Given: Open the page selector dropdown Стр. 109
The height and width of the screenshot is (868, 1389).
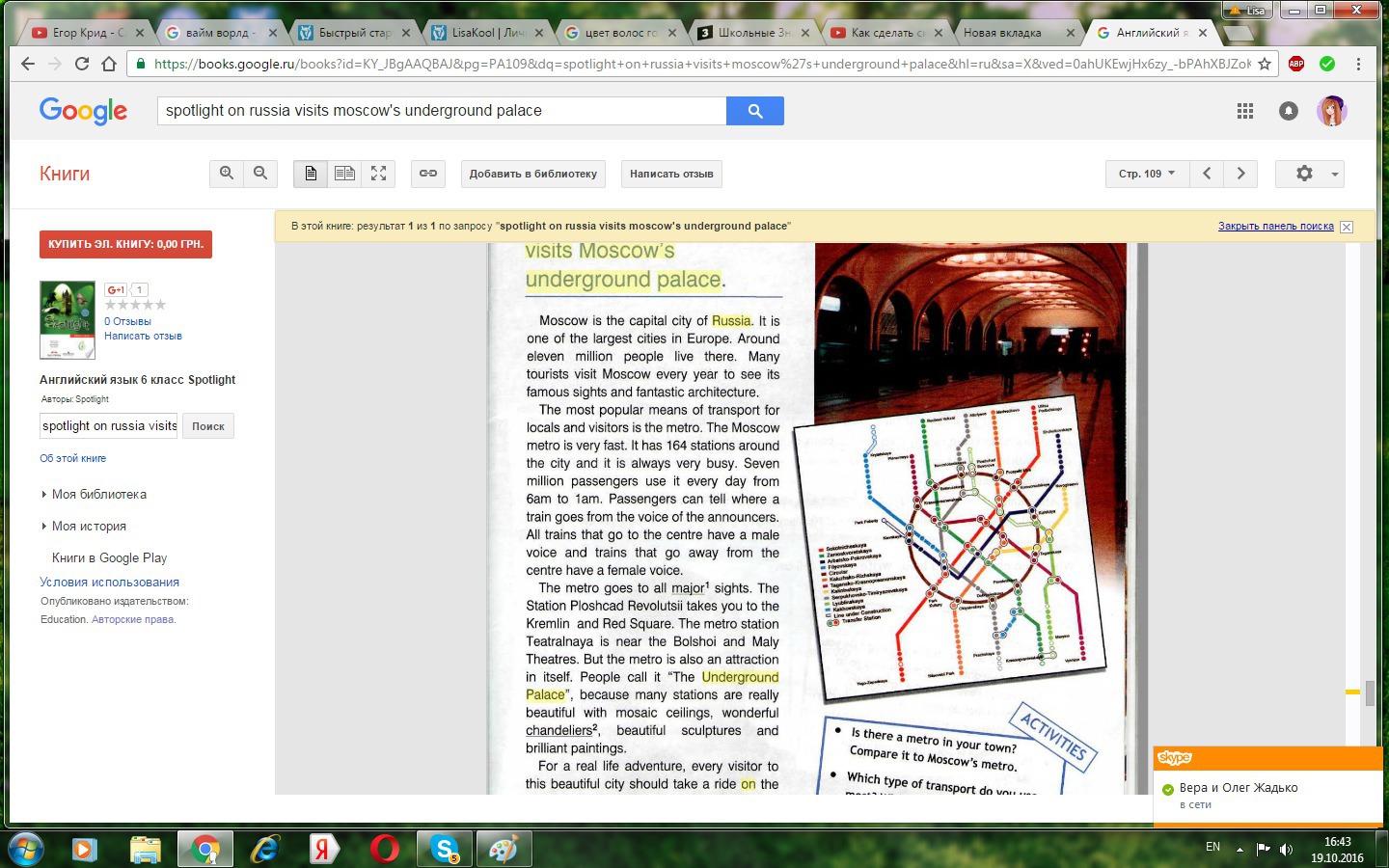Looking at the screenshot, I should point(1146,174).
